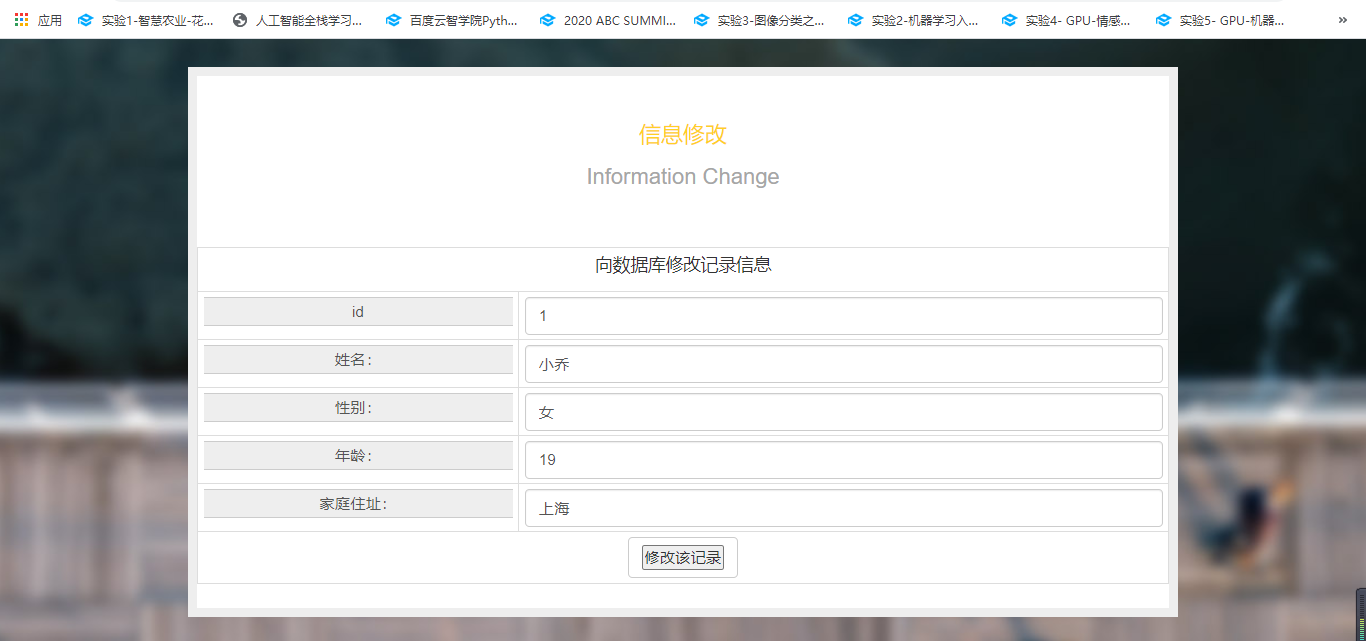The image size is (1366, 641).
Task: Click the 百度云智学院Python bookmark icon
Action: click(x=393, y=20)
